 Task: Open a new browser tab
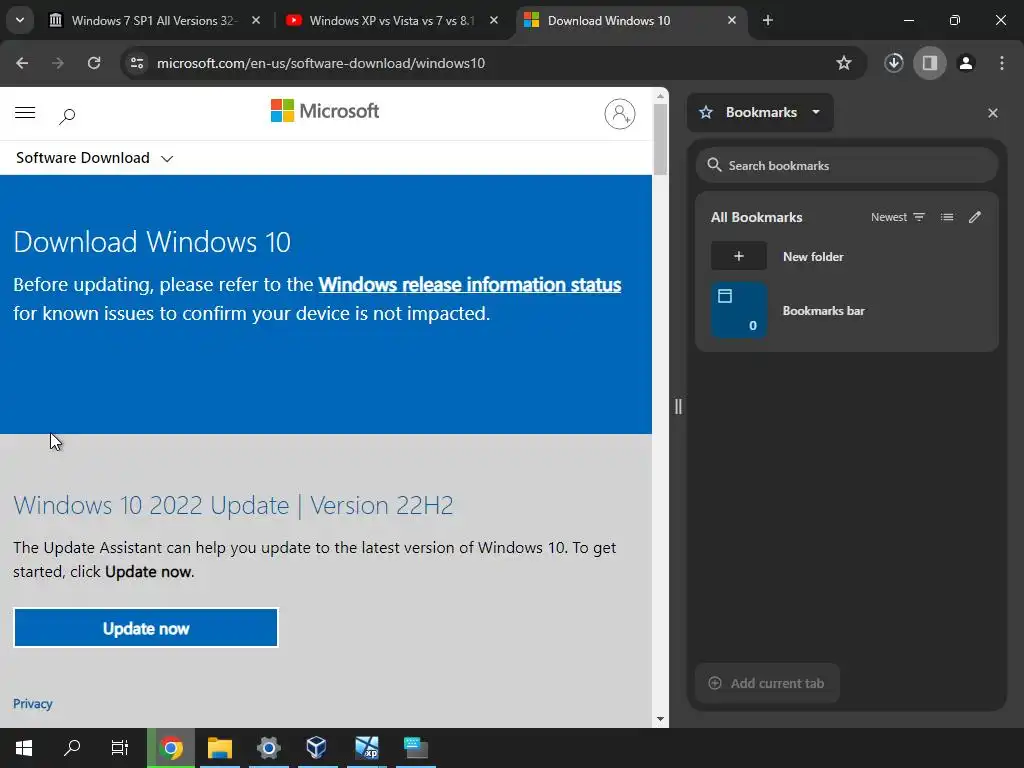click(x=768, y=20)
